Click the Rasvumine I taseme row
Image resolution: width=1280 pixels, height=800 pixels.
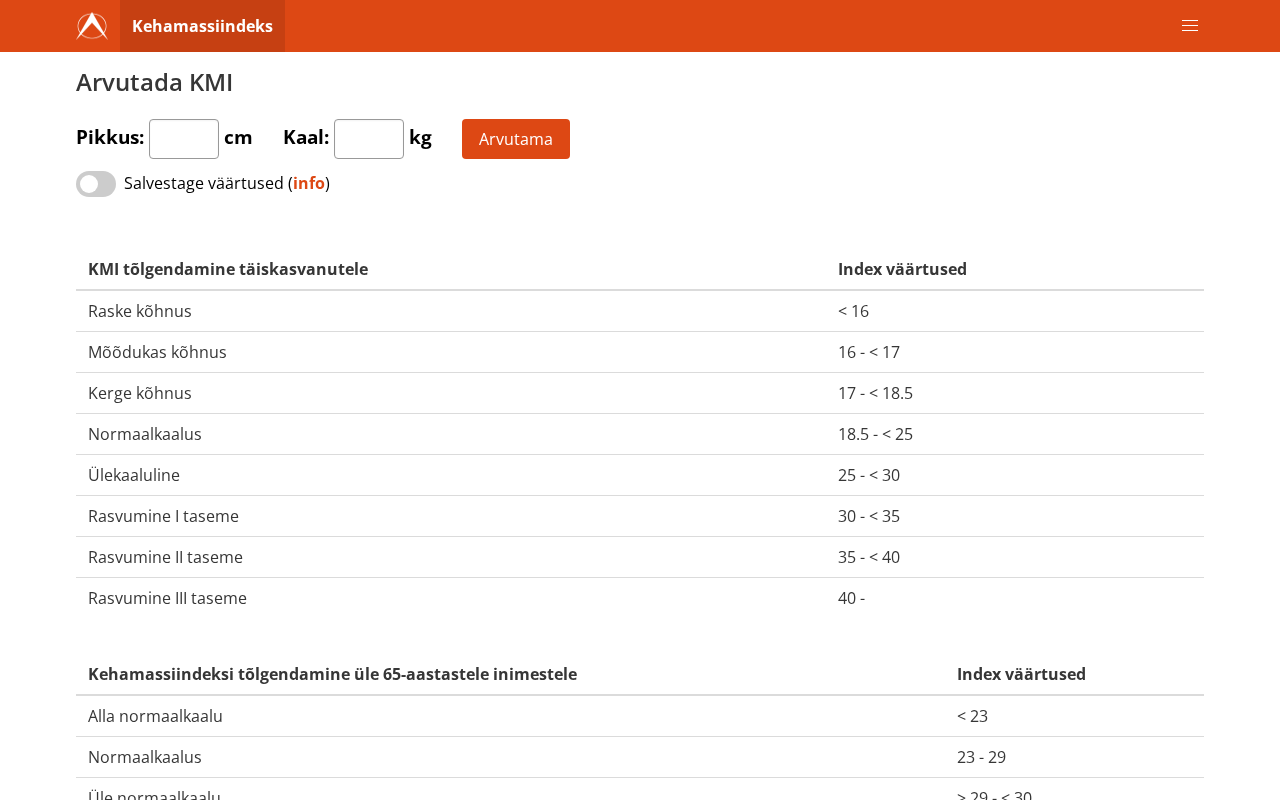click(x=640, y=516)
